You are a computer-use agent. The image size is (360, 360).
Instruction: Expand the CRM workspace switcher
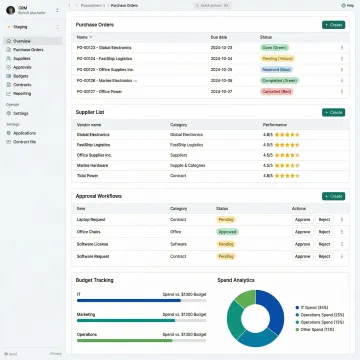pyautogui.click(x=57, y=10)
